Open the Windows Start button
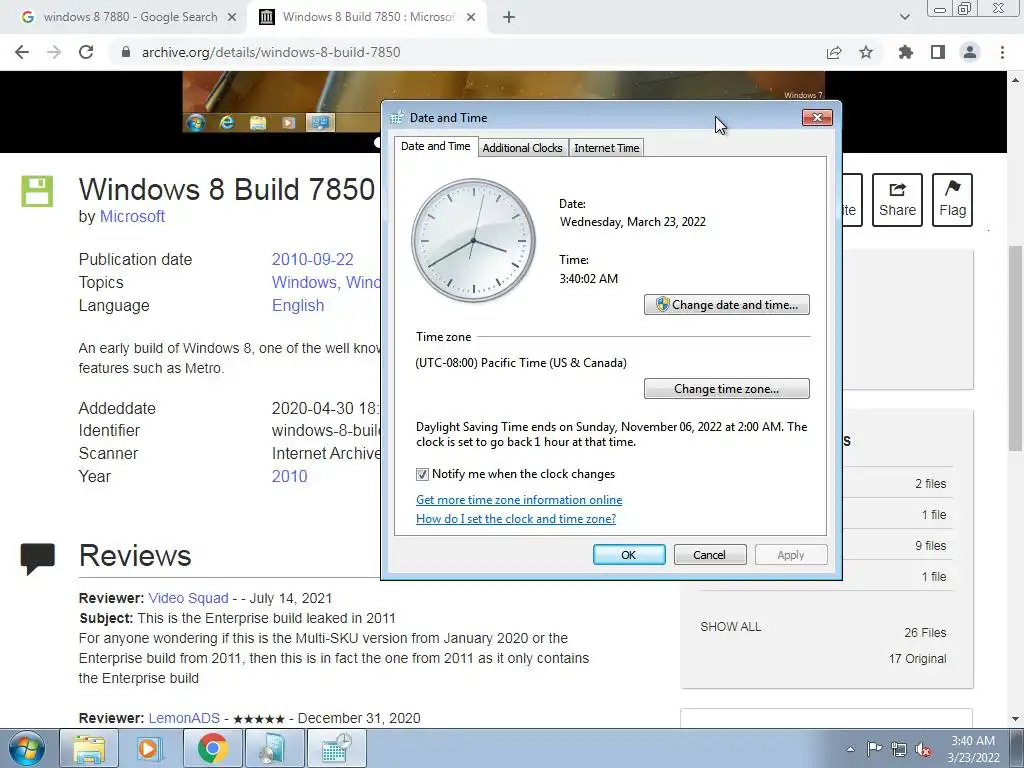 point(26,748)
